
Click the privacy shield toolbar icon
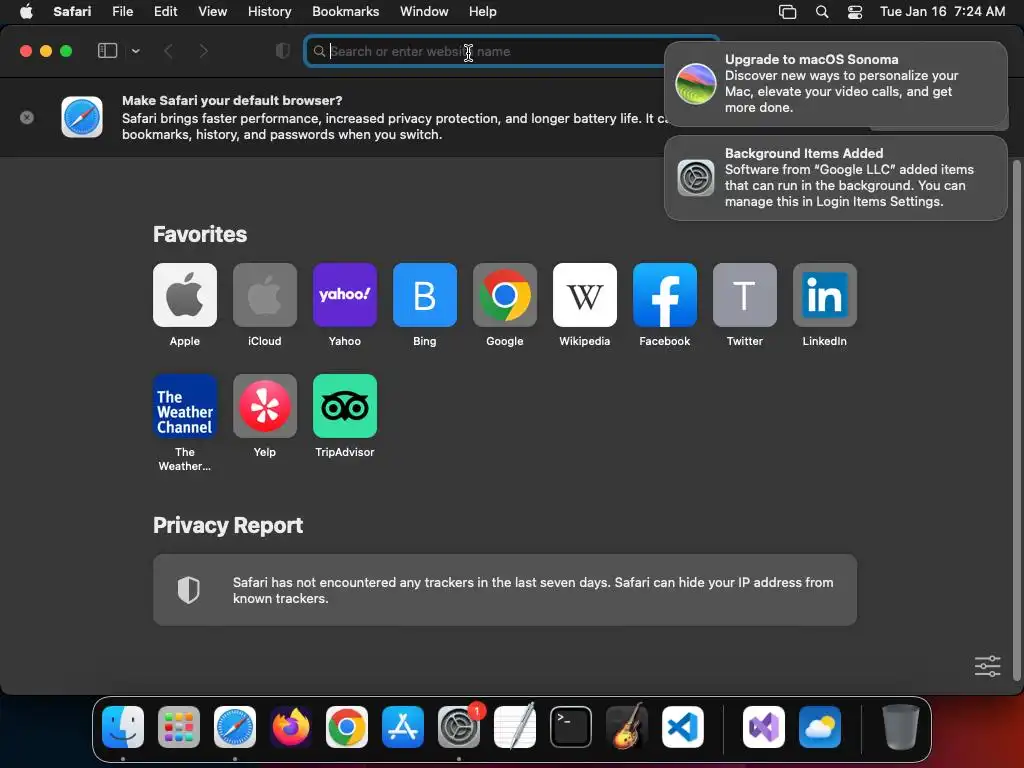pos(283,51)
